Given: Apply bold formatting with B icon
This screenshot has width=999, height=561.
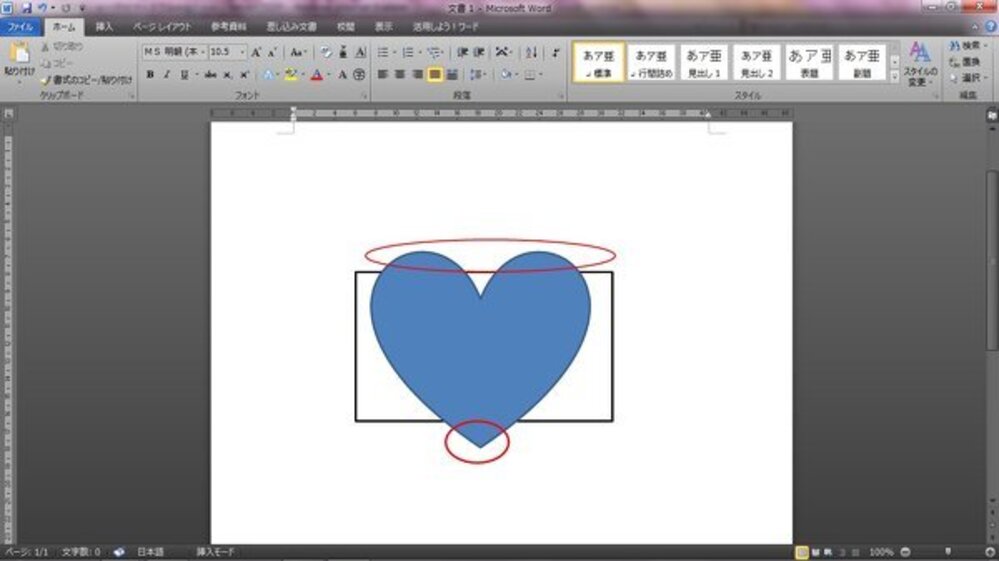Looking at the screenshot, I should [149, 74].
